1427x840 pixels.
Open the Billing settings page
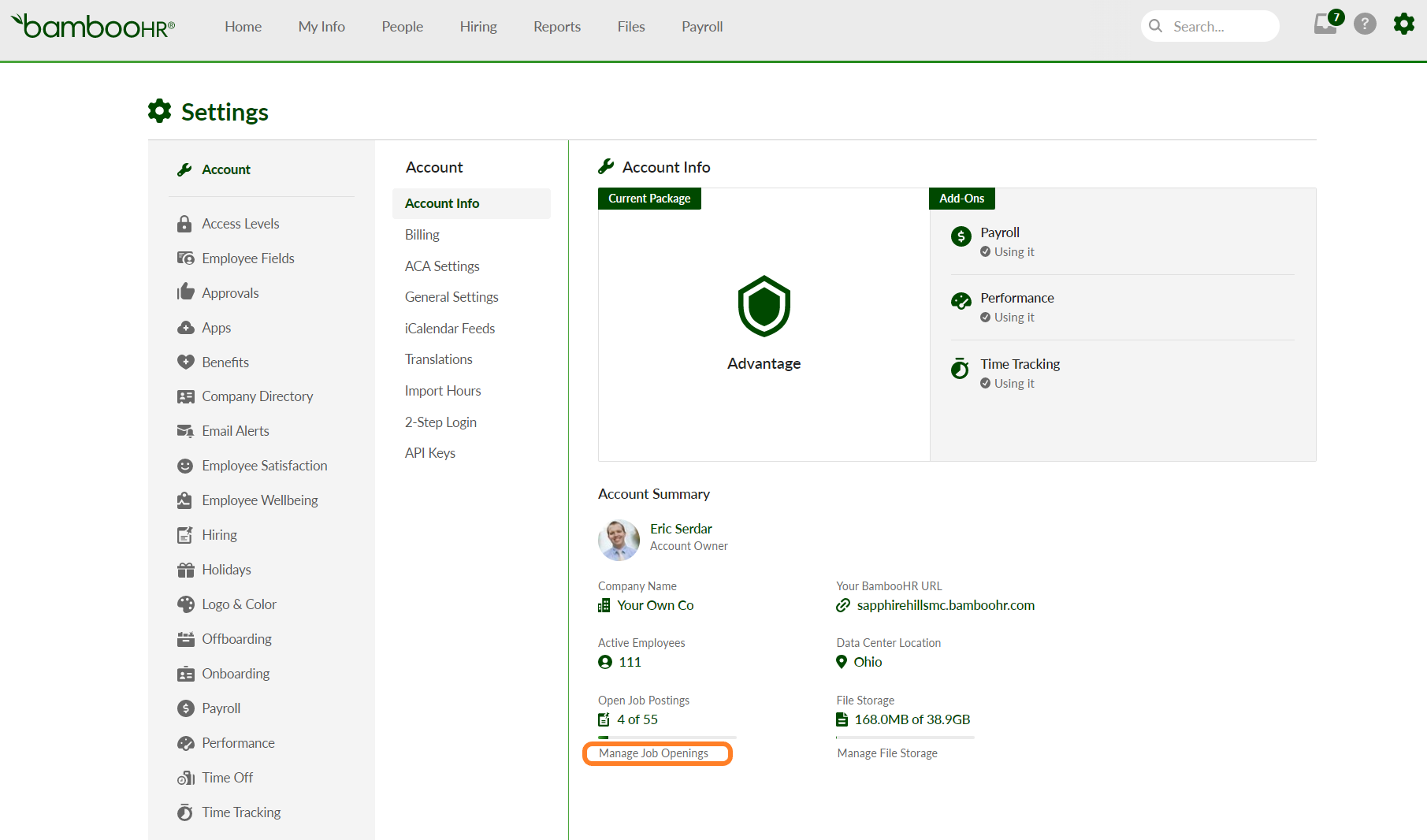click(x=422, y=235)
